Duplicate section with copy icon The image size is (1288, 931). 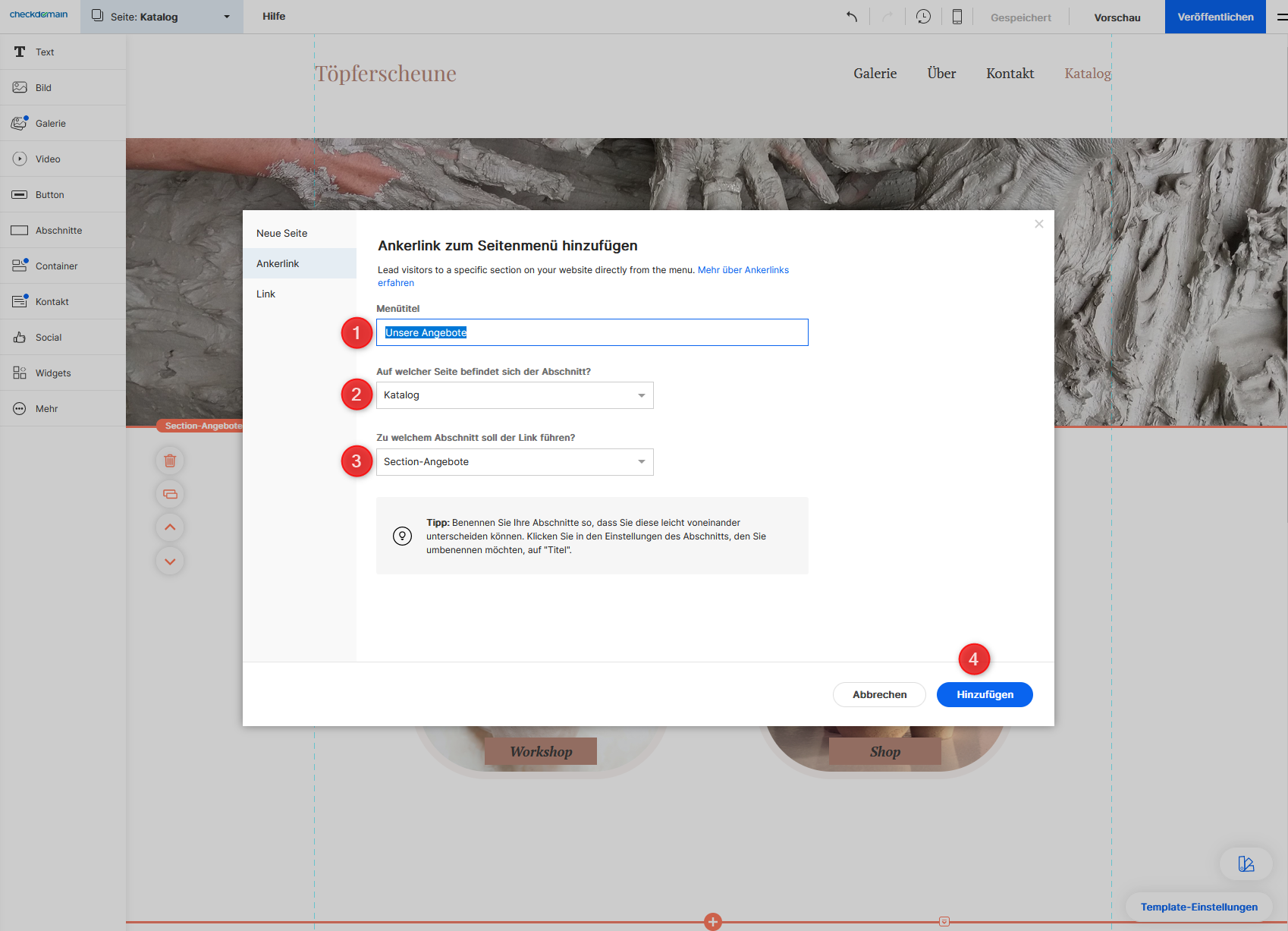[x=170, y=494]
